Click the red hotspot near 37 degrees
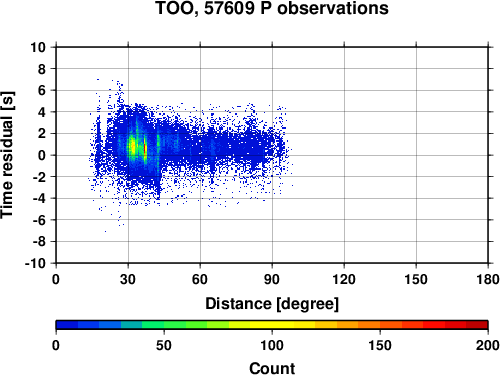This screenshot has height=375, width=500. pyautogui.click(x=145, y=149)
